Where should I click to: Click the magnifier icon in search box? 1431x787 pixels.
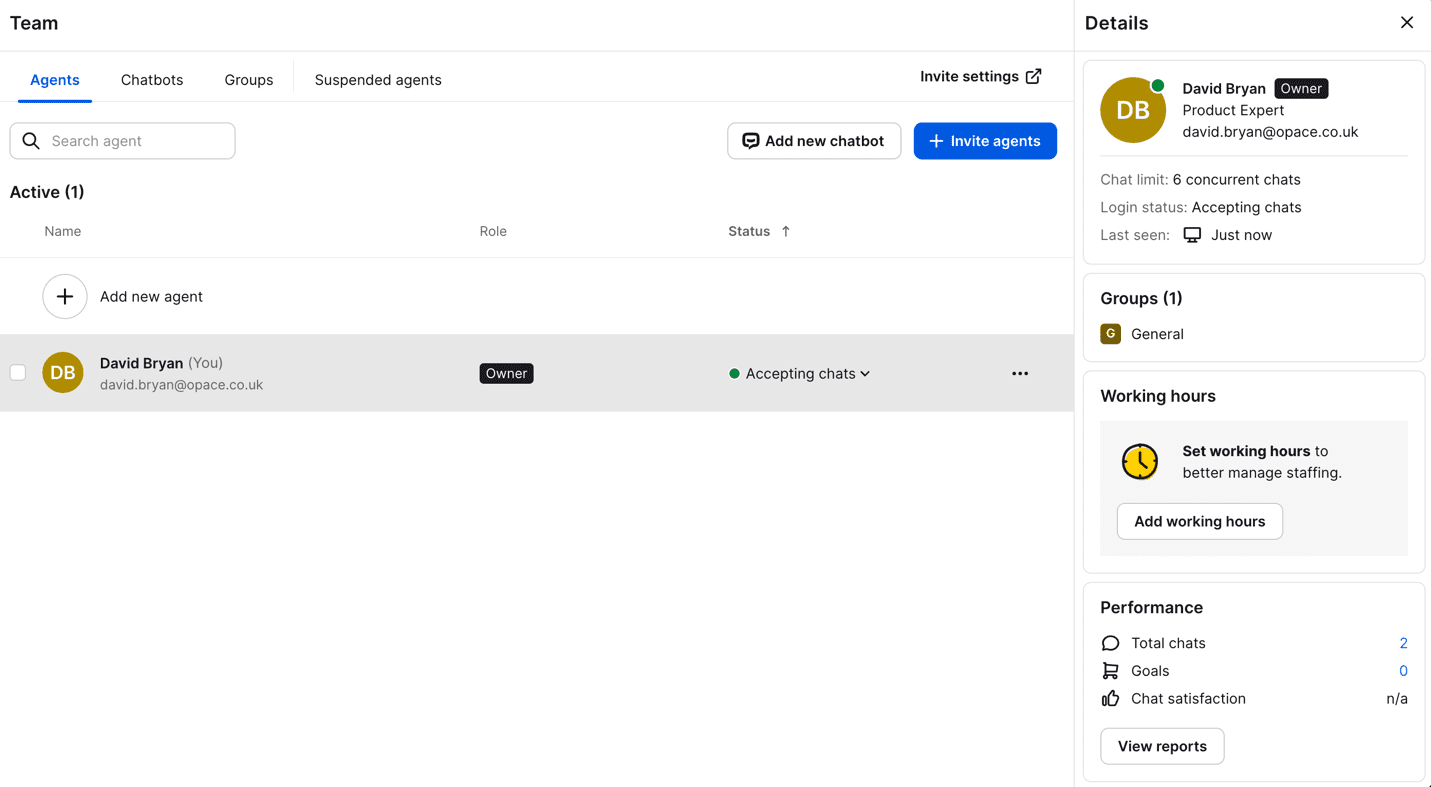click(x=31, y=141)
